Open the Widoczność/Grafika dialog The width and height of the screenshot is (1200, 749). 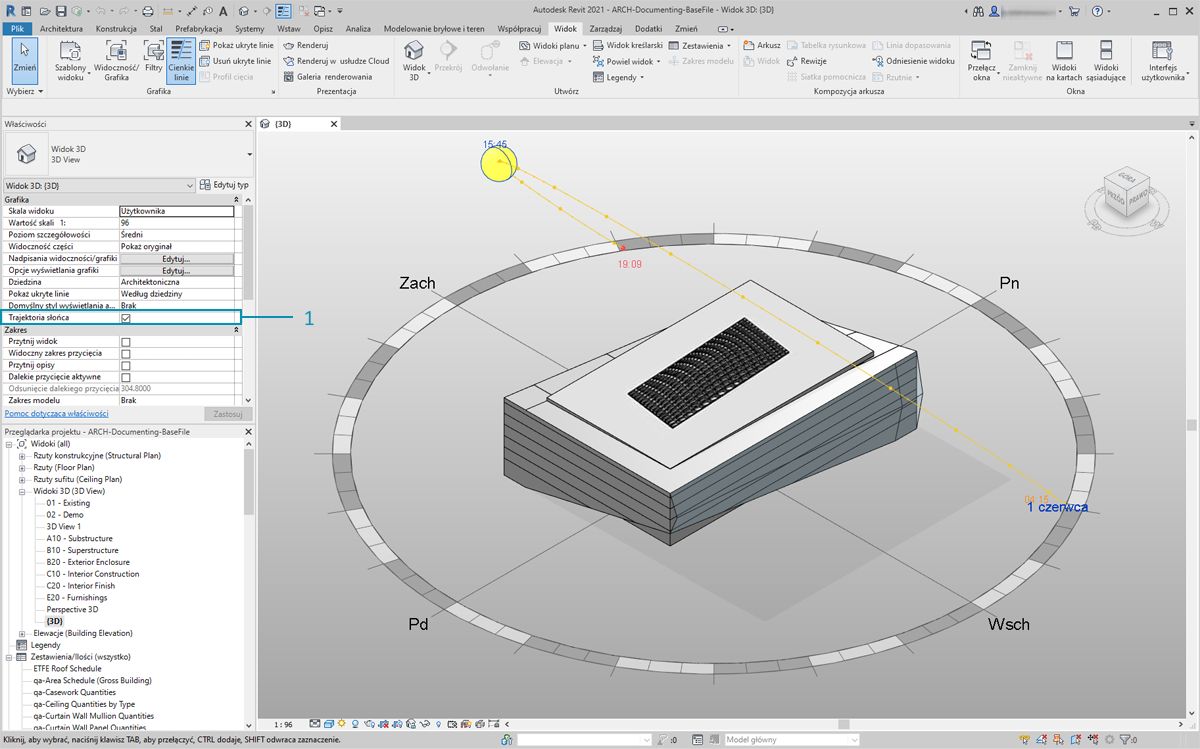tap(117, 60)
